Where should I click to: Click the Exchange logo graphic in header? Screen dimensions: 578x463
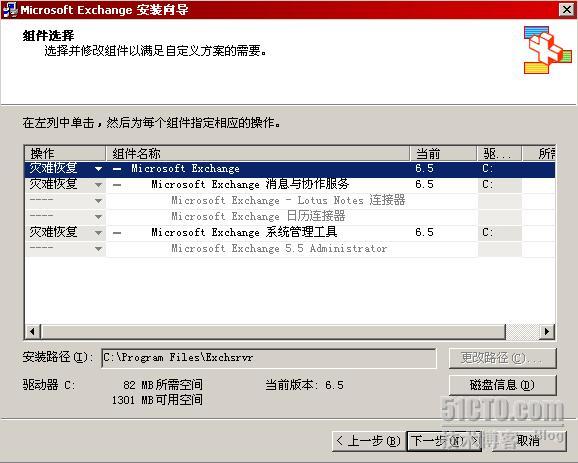[548, 50]
